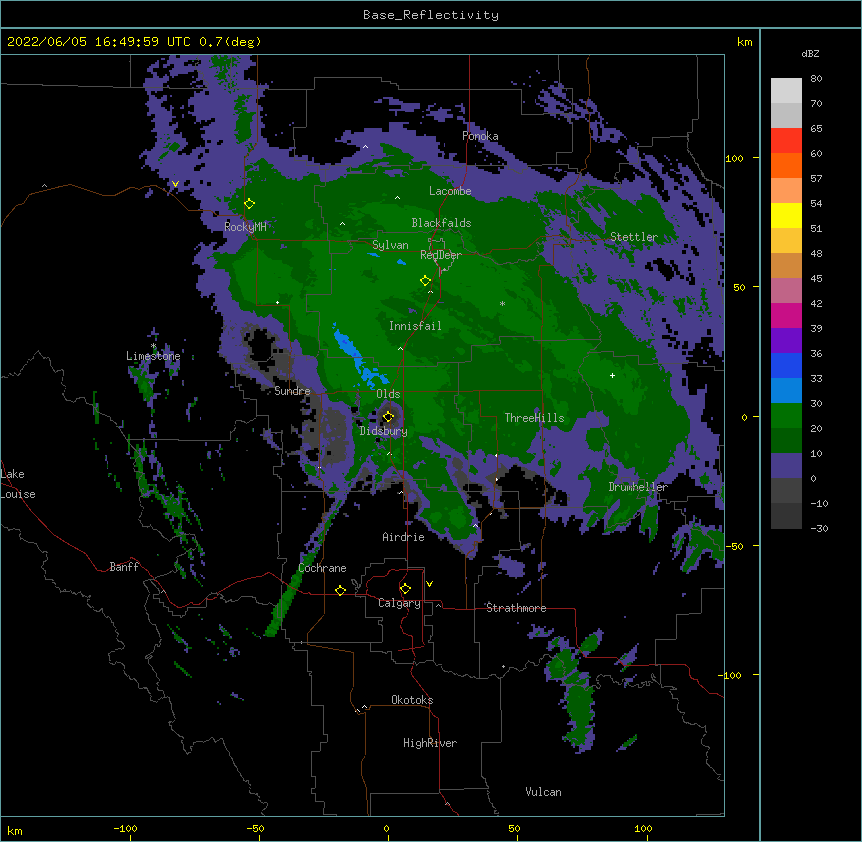
Task: Click the Vulcan town label
Action: pos(543,792)
